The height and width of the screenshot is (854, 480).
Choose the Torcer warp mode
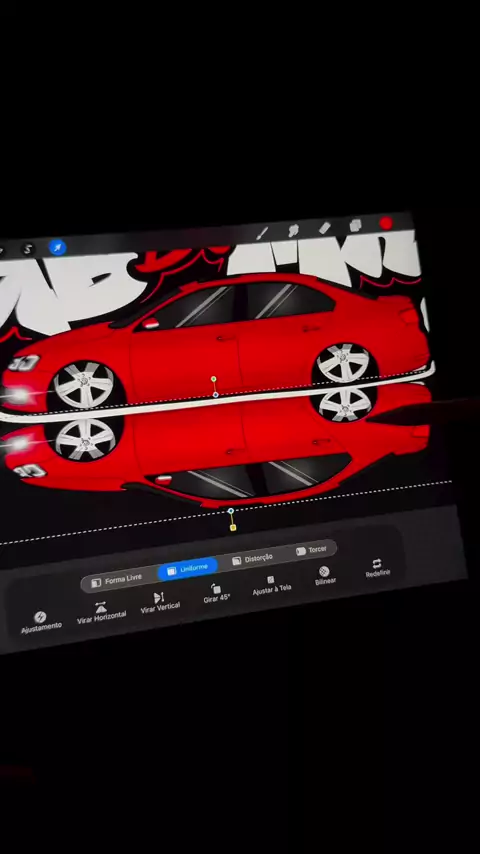pos(312,550)
